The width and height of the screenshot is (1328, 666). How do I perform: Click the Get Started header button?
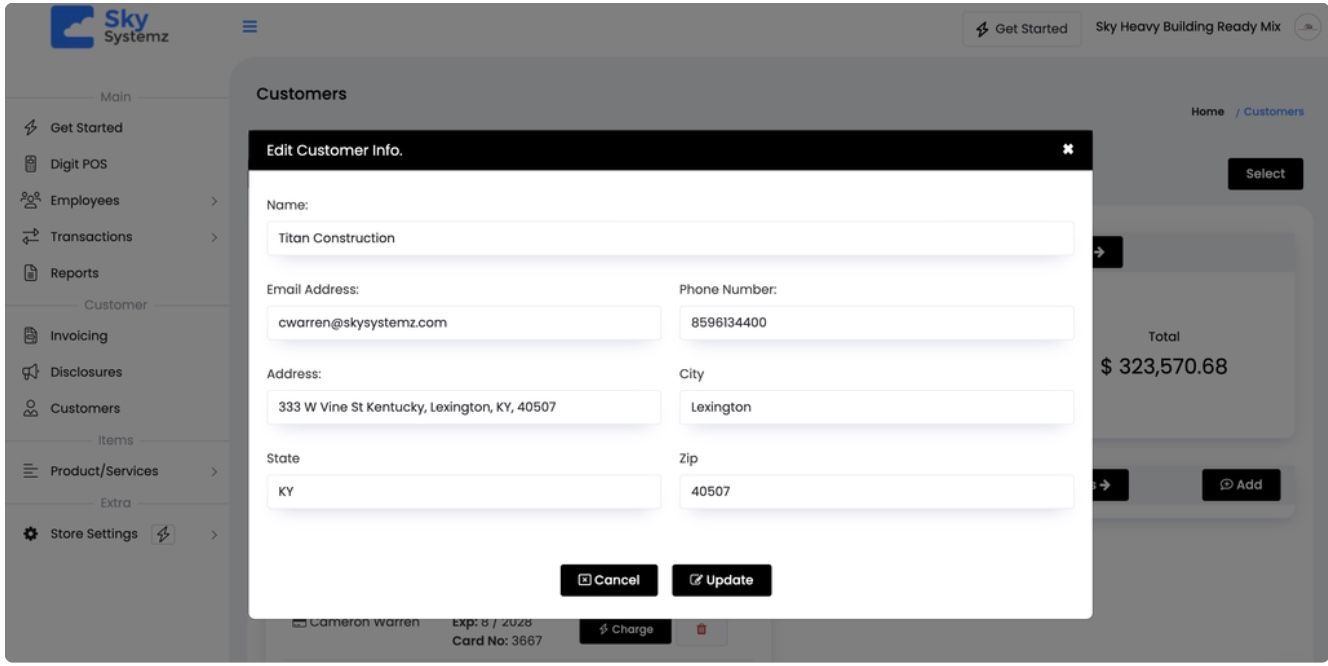[1021, 28]
